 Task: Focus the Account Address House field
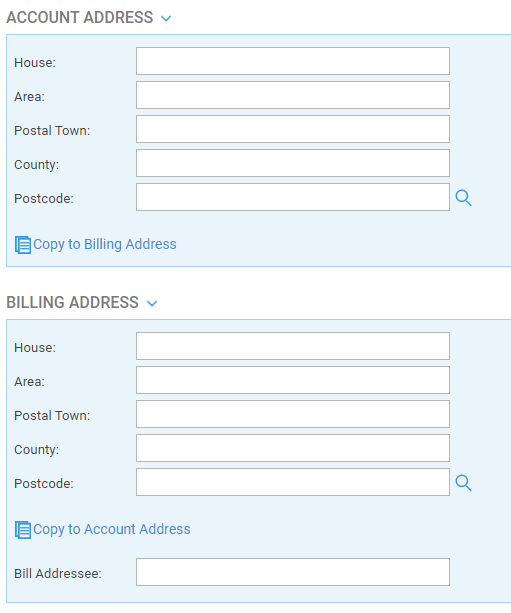pos(293,61)
